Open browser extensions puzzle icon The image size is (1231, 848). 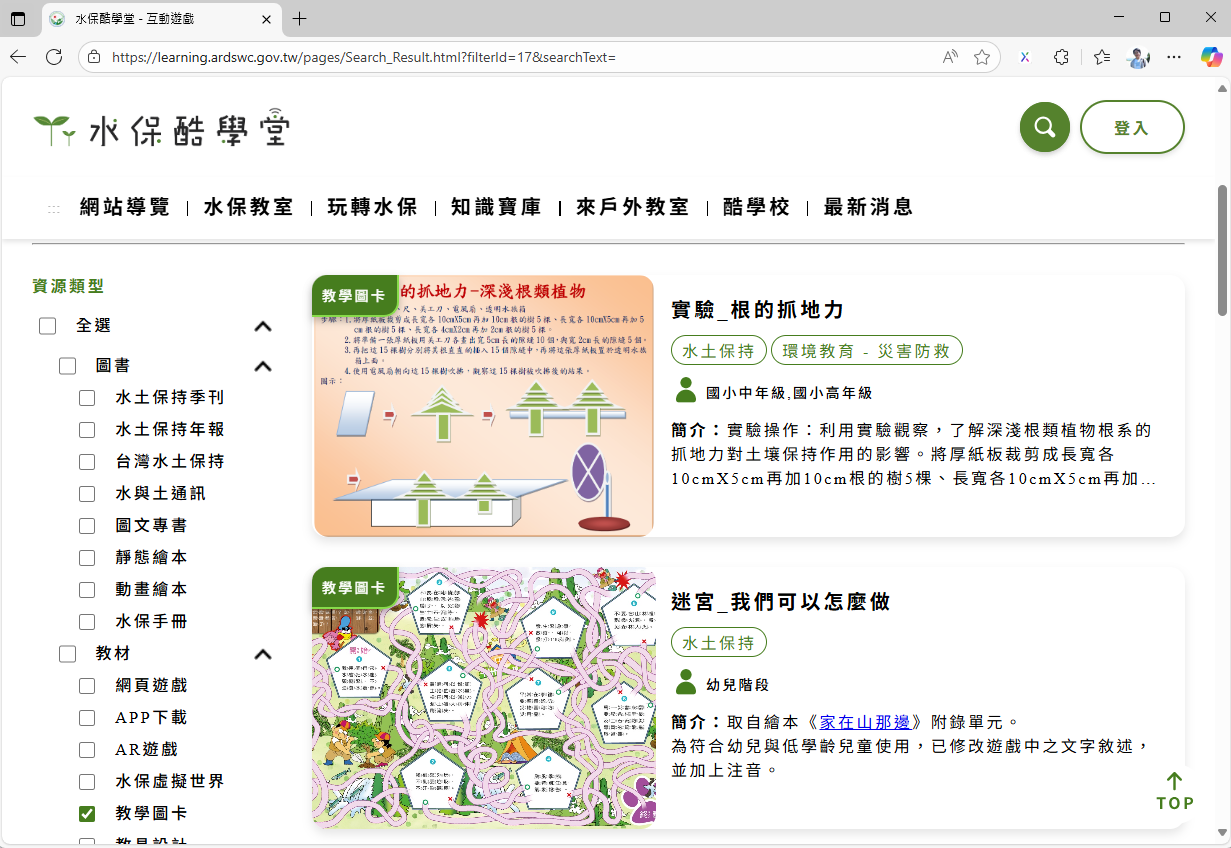(x=1062, y=57)
